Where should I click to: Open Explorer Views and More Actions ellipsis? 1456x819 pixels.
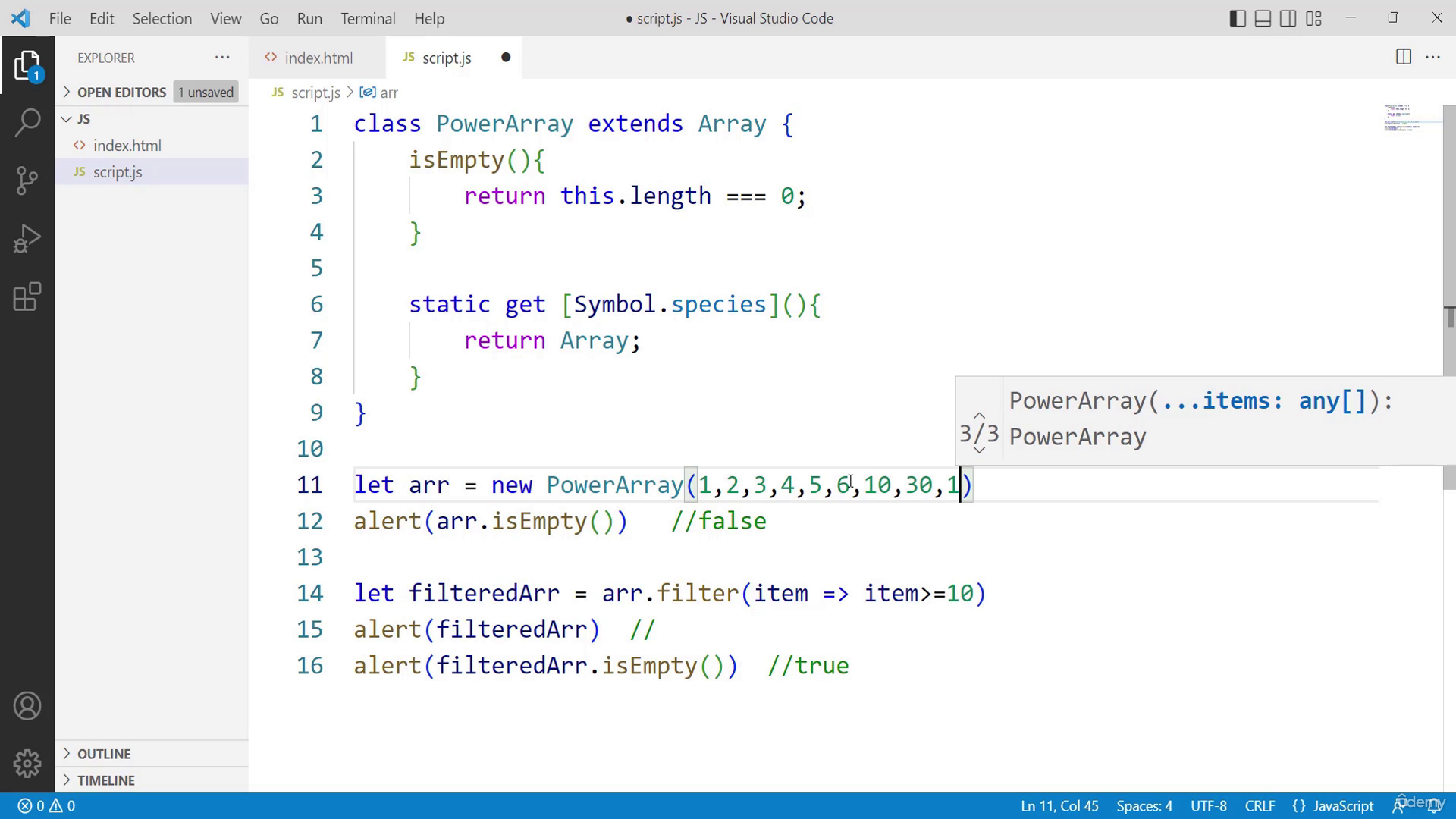(222, 58)
